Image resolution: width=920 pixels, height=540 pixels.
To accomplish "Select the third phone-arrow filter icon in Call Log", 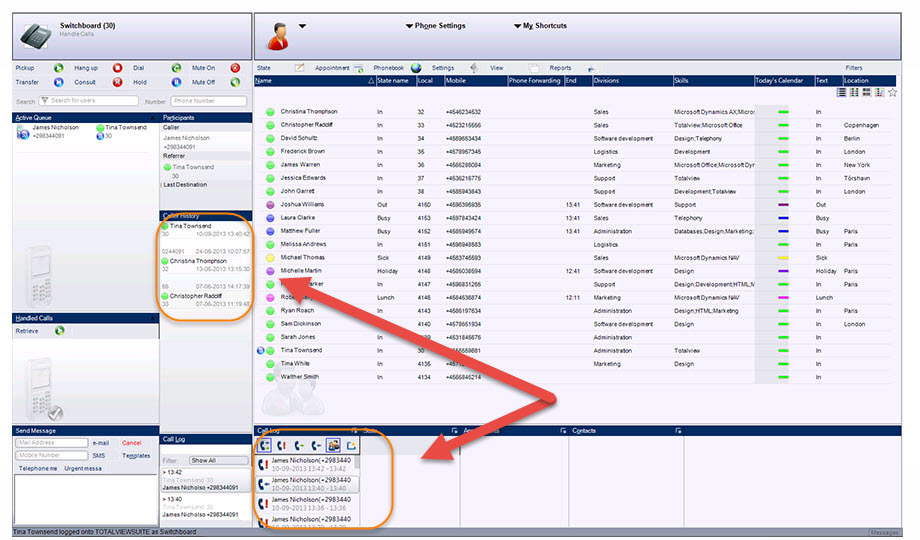I will tap(299, 446).
